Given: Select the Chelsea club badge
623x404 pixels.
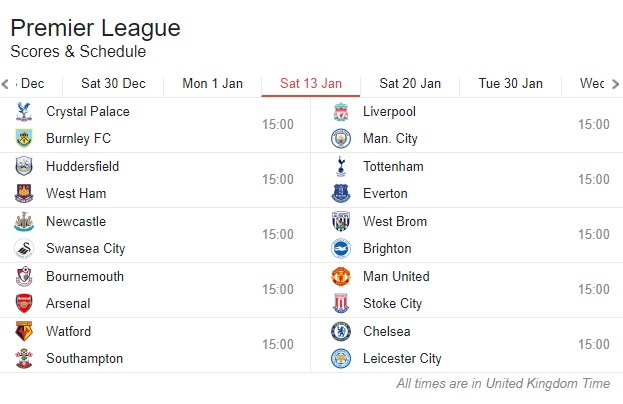Looking at the screenshot, I should coord(341,331).
